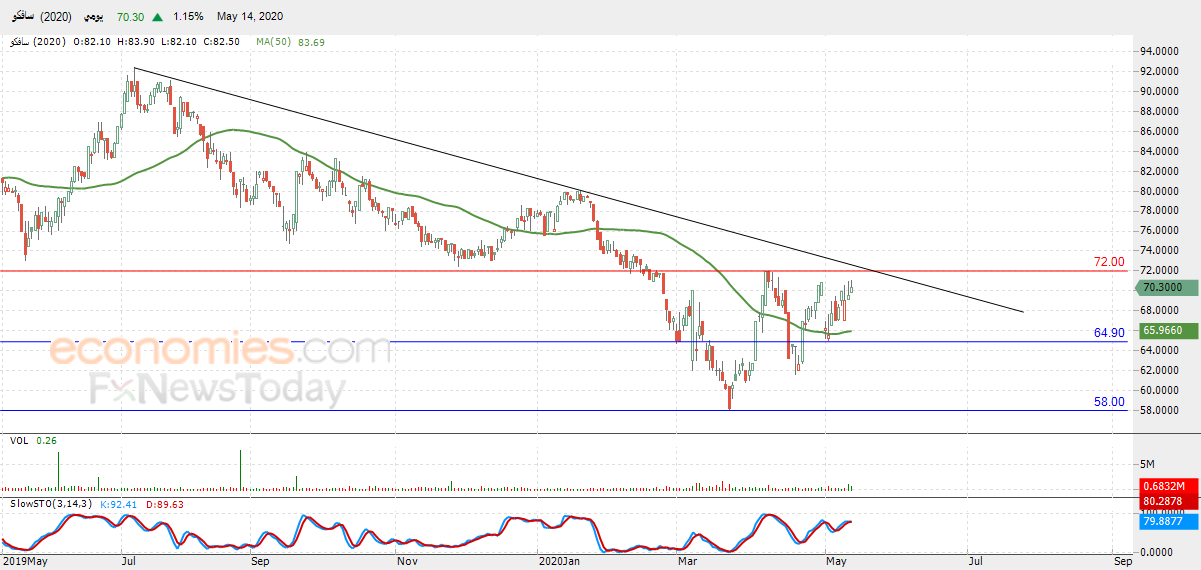
Task: Click the 5M volume axis label
Action: pyautogui.click(x=1149, y=464)
